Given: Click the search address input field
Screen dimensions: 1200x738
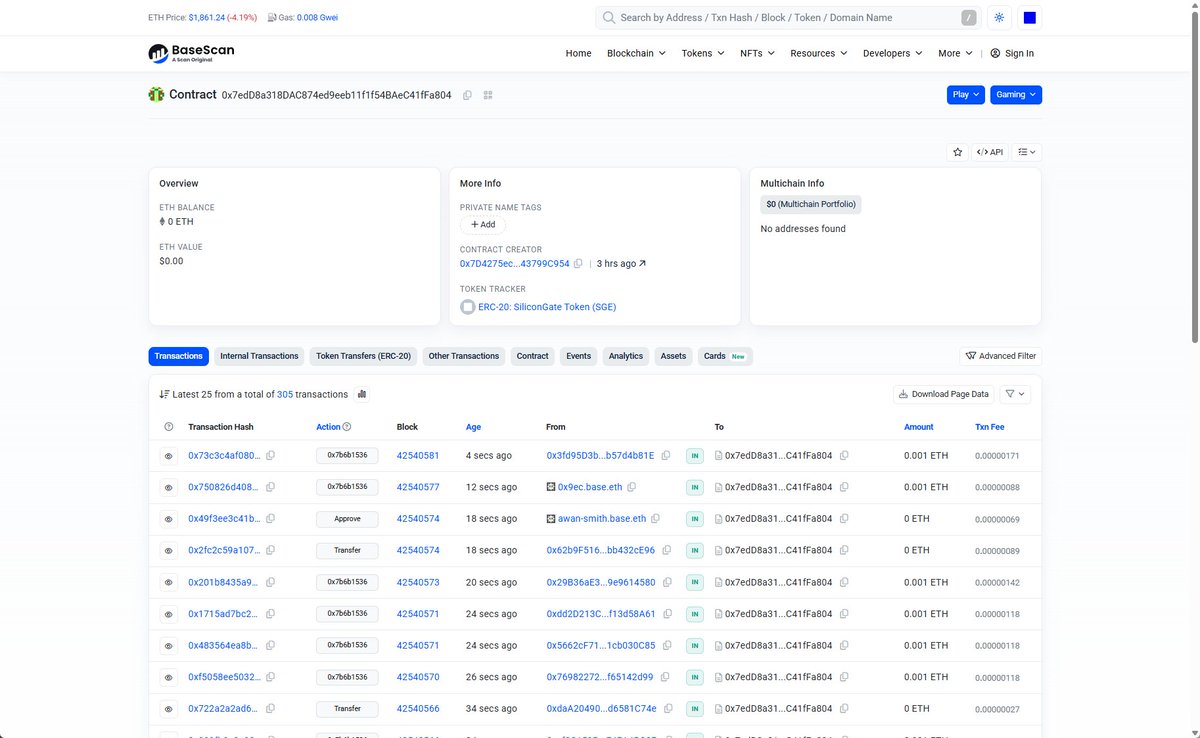Looking at the screenshot, I should click(x=788, y=18).
